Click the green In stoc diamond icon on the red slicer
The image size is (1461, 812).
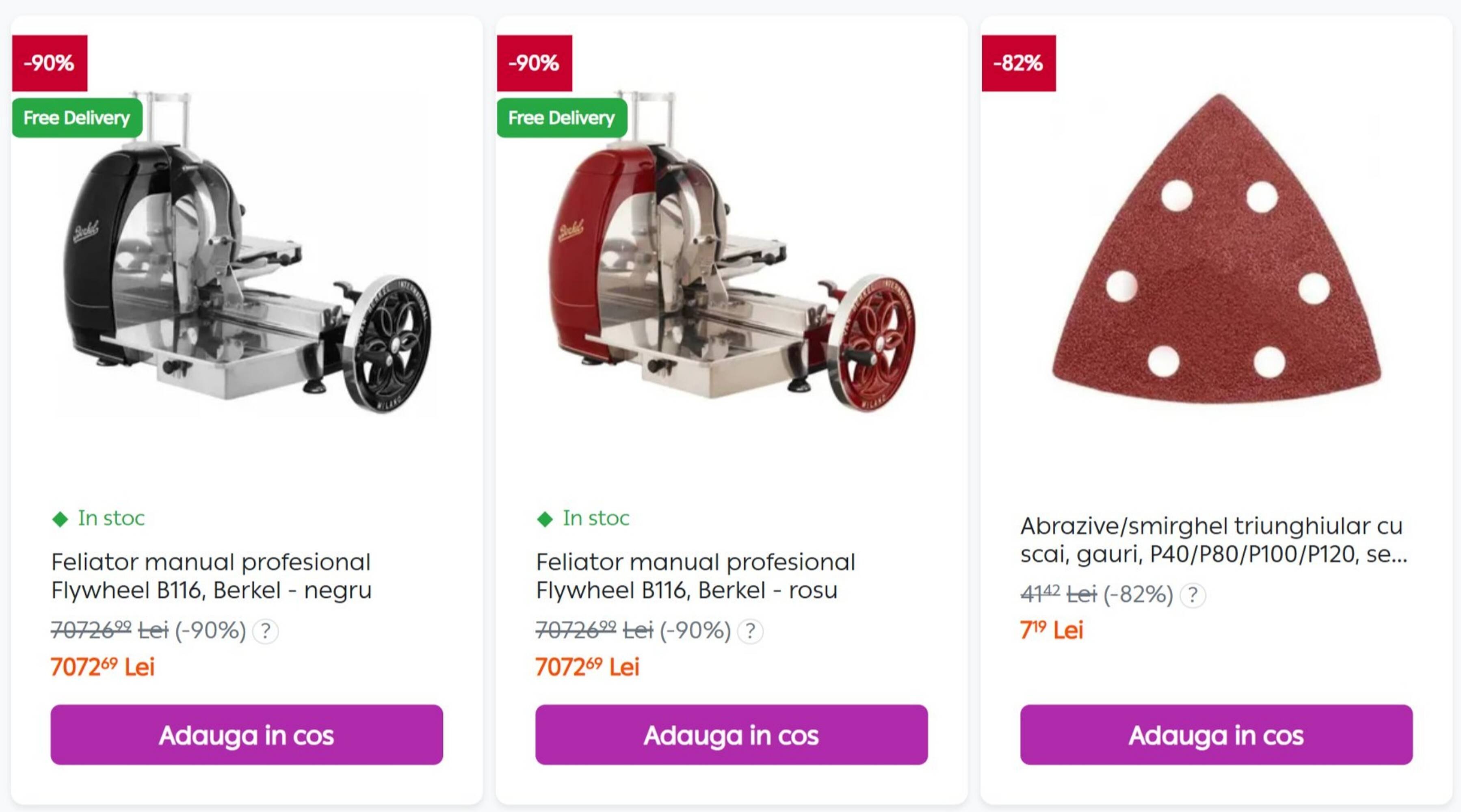(x=545, y=519)
